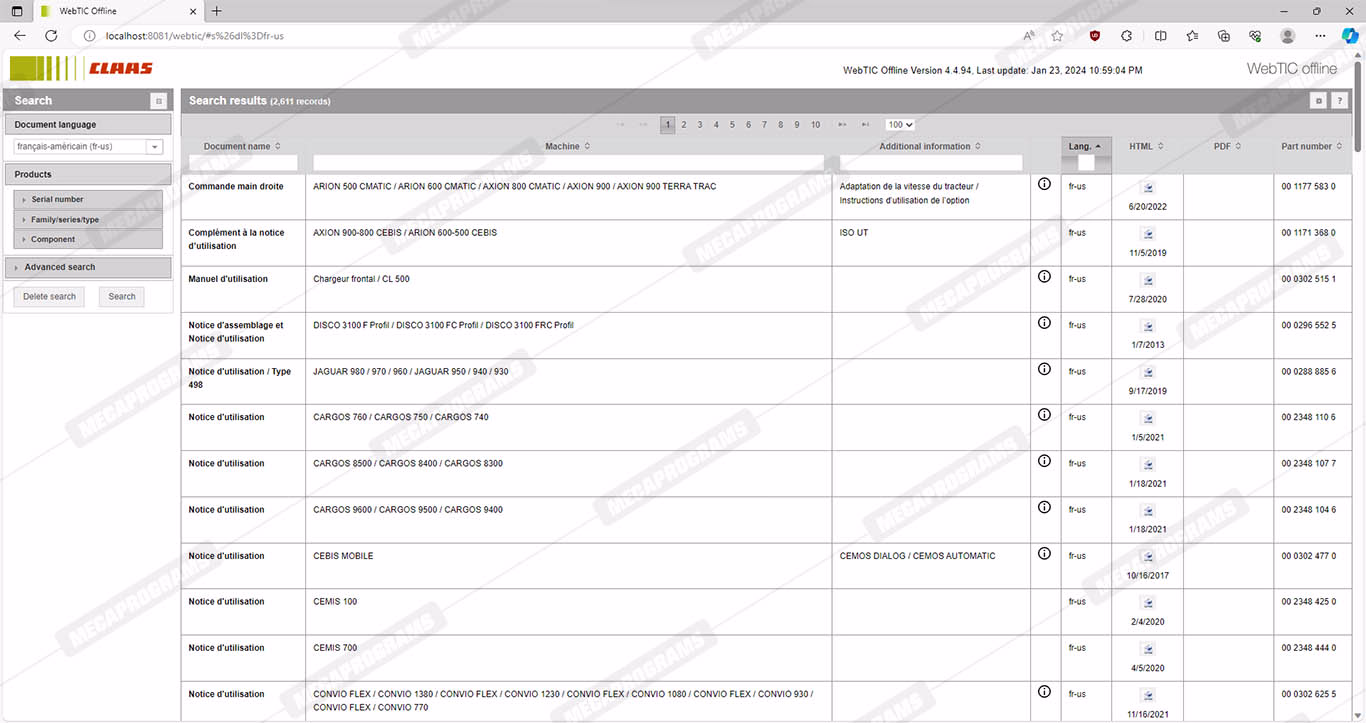The height and width of the screenshot is (723, 1366).
Task: Collapse the Search panel using its header icon
Action: [158, 101]
